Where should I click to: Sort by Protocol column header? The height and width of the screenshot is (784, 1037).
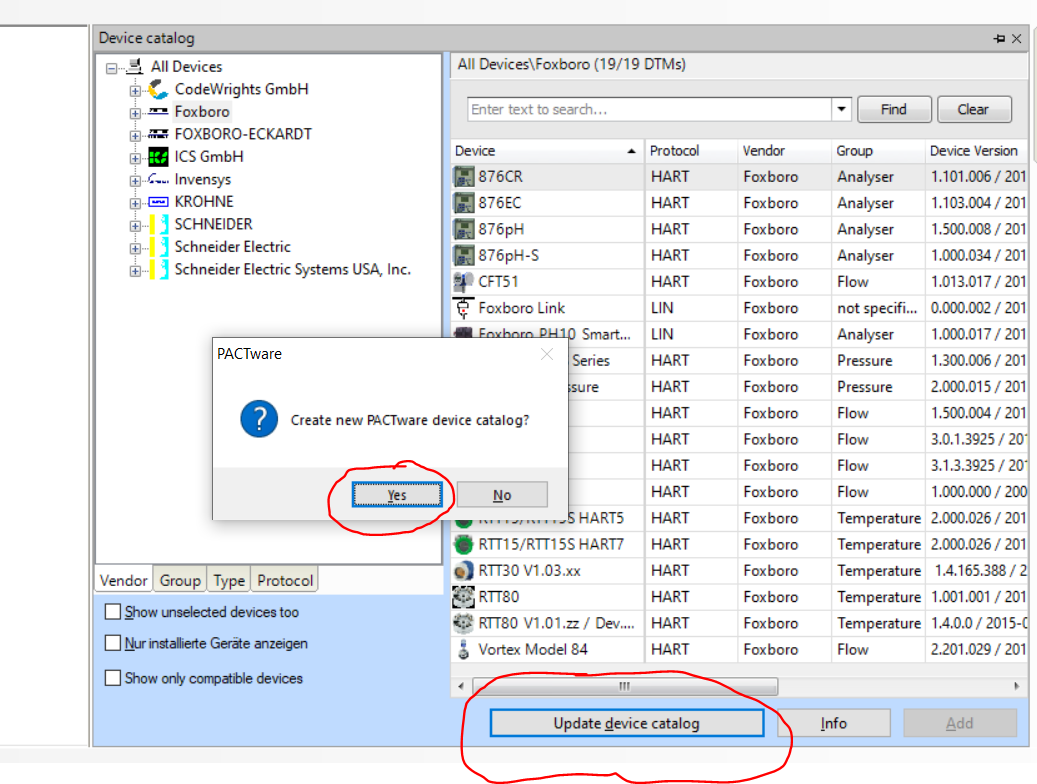[691, 151]
